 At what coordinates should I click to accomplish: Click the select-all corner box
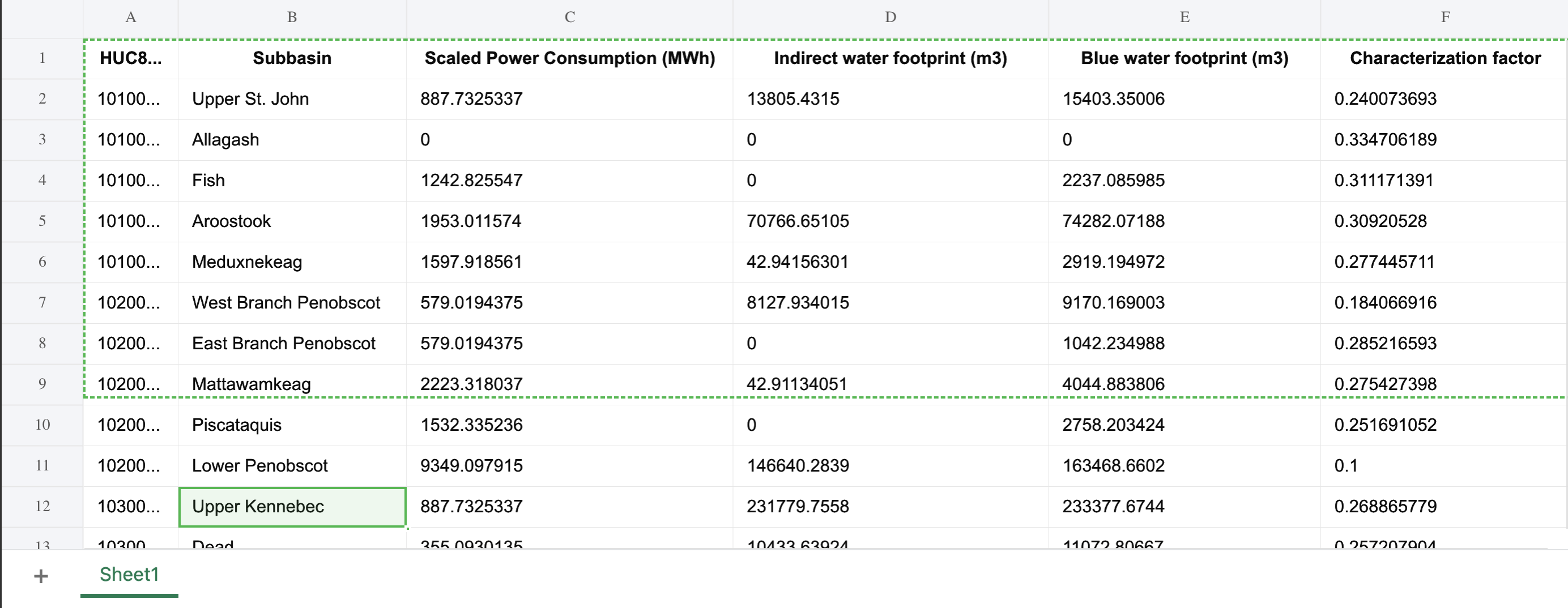click(42, 17)
